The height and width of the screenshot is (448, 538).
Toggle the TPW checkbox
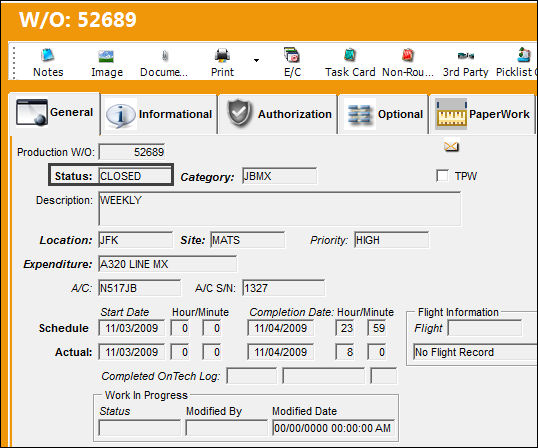pyautogui.click(x=442, y=176)
